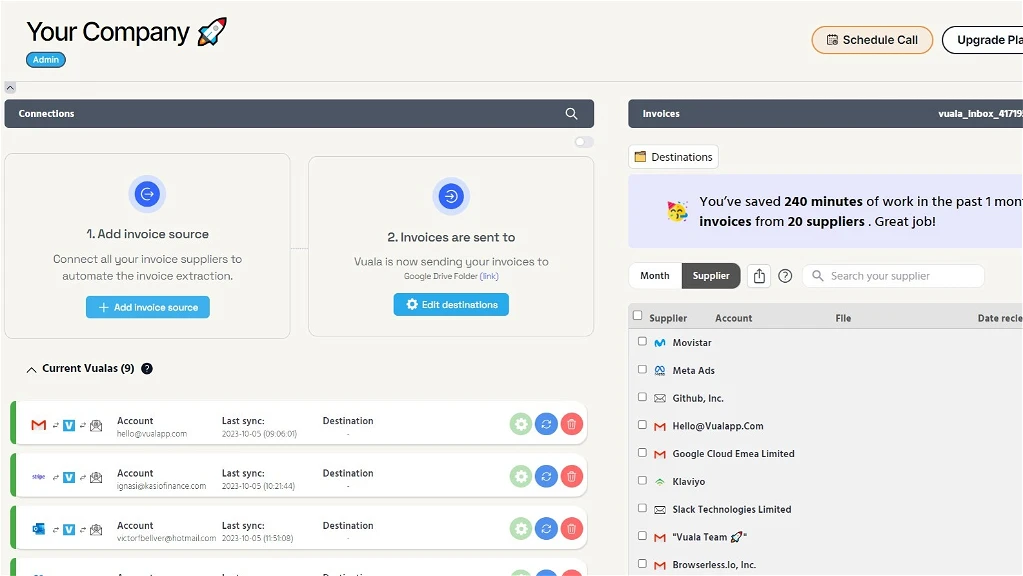The height and width of the screenshot is (576, 1023).
Task: Open settings for ignasi@kasiofinance.com account
Action: (521, 476)
